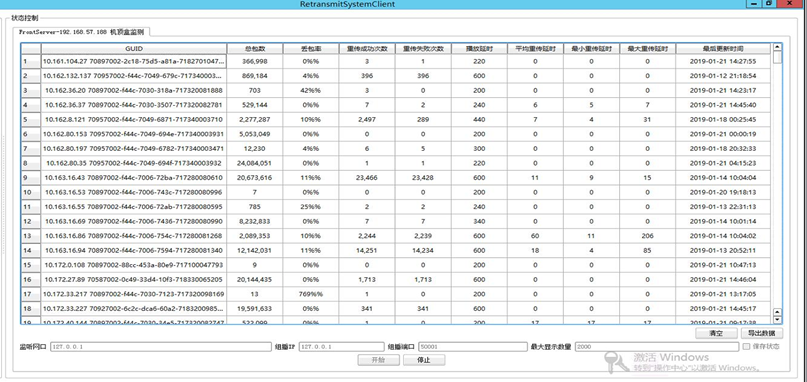
Task: Select the FrontServer-192.168.57.188 tab
Action: coord(81,32)
